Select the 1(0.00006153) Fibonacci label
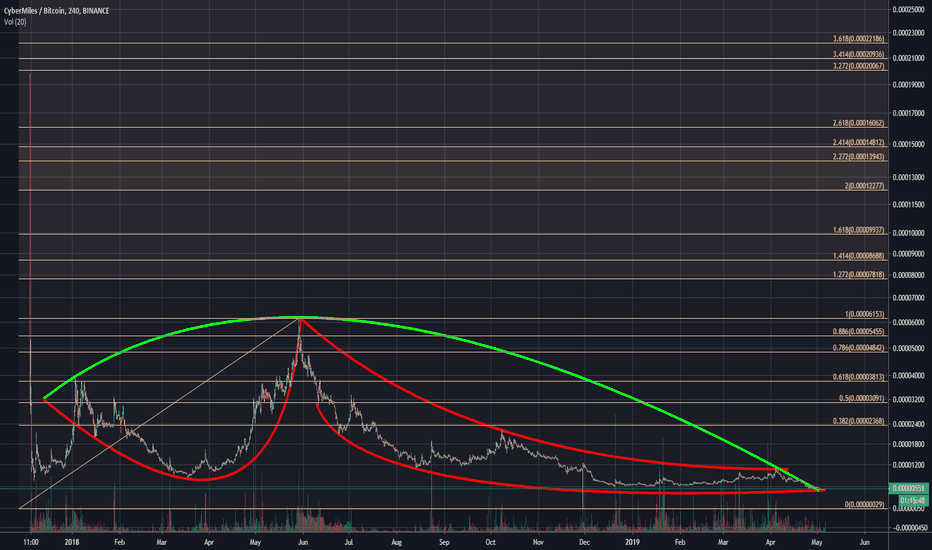This screenshot has height=550, width=932. tap(864, 314)
